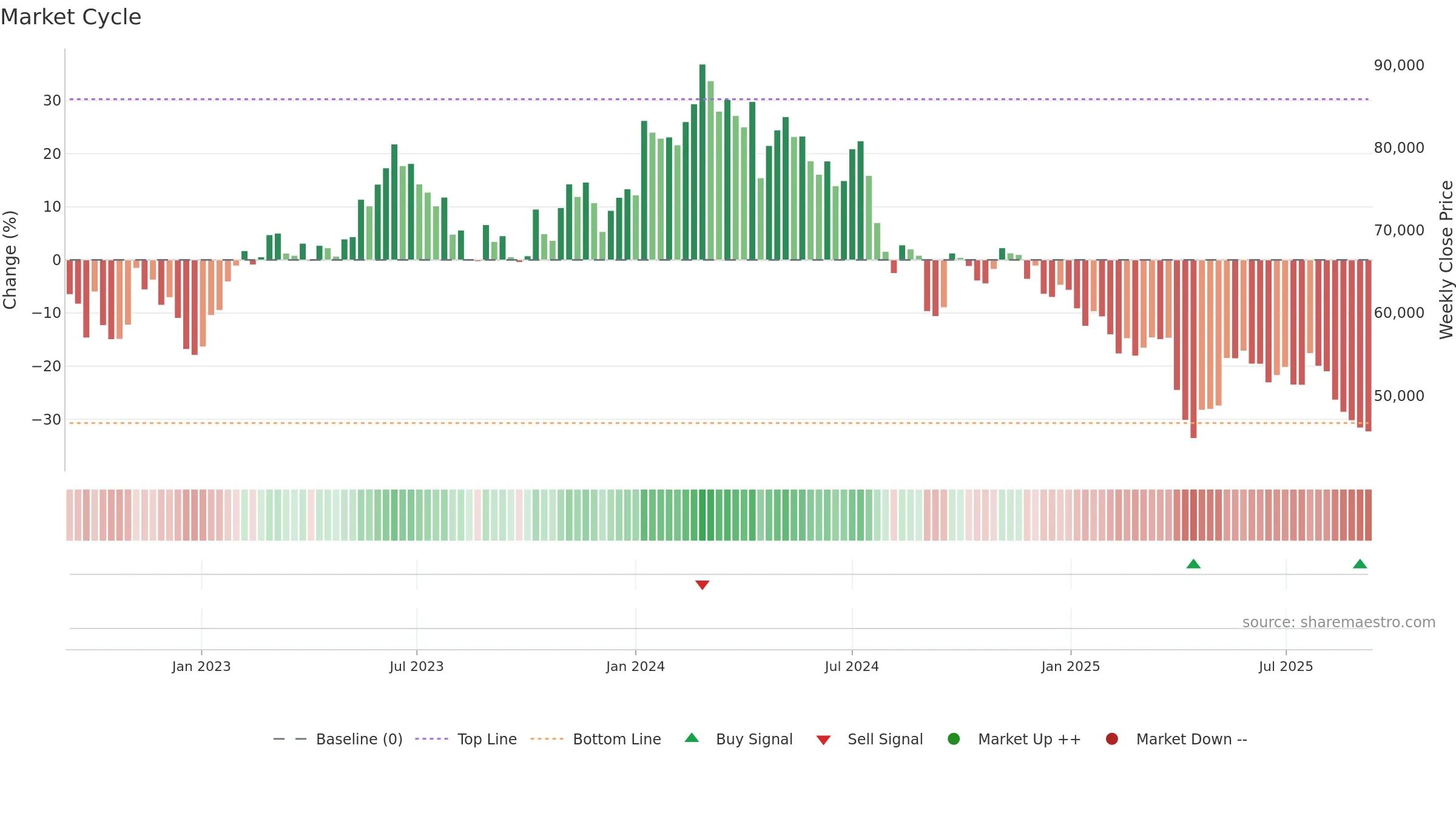The image size is (1456, 819).
Task: Click the Jan 2025 x-axis label
Action: [1071, 667]
